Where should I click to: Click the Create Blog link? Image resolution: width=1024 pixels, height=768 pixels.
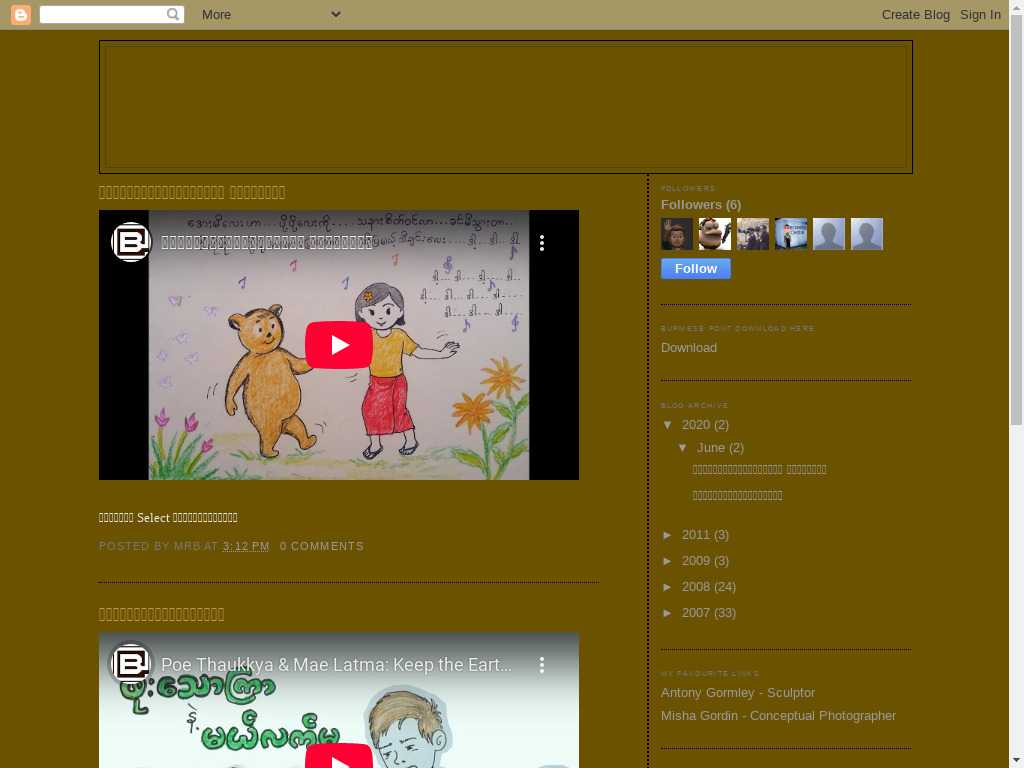point(916,14)
